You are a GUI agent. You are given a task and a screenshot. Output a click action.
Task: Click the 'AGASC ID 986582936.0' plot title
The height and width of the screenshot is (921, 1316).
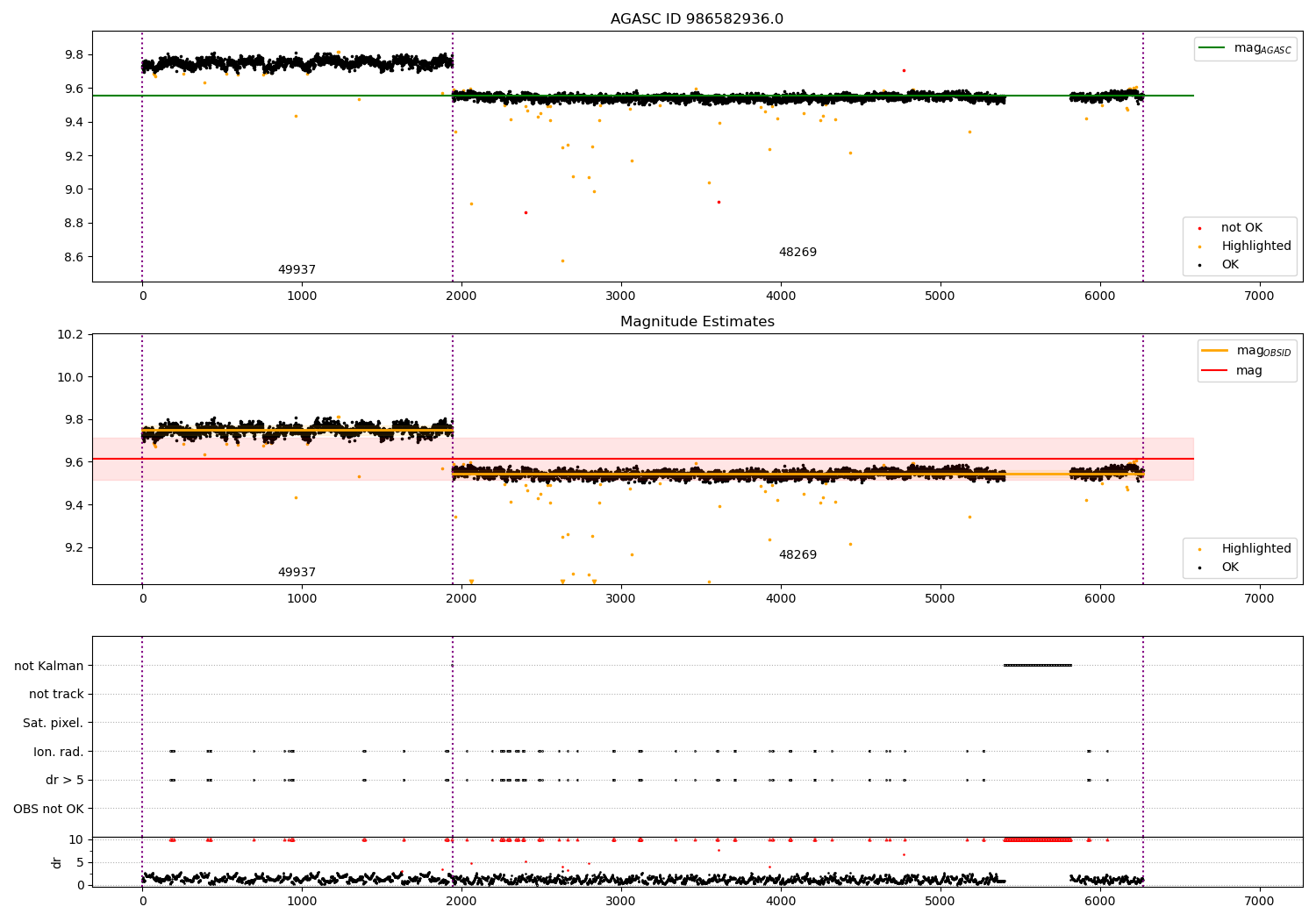pos(697,19)
